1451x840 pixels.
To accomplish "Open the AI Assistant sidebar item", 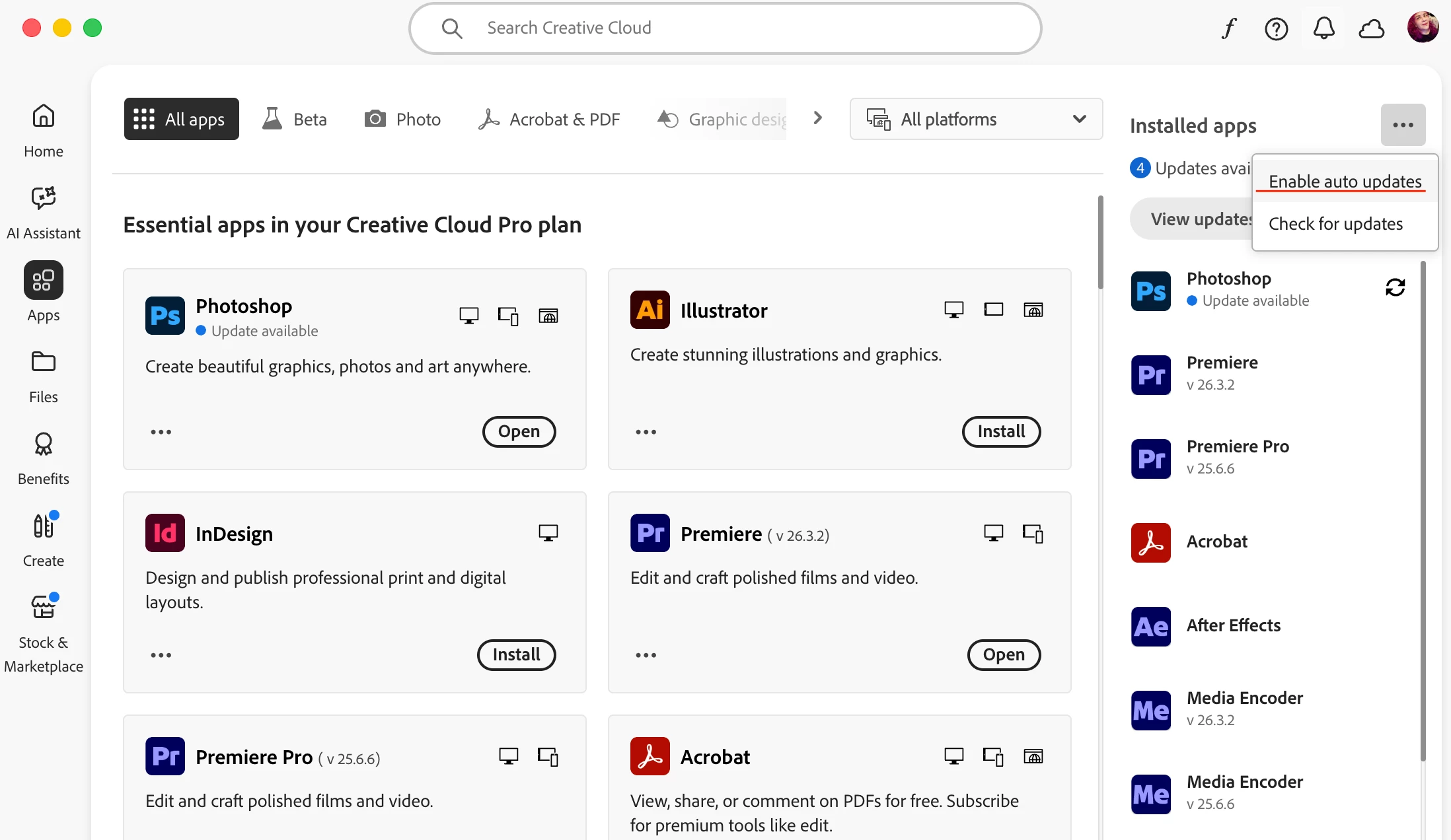I will point(44,213).
